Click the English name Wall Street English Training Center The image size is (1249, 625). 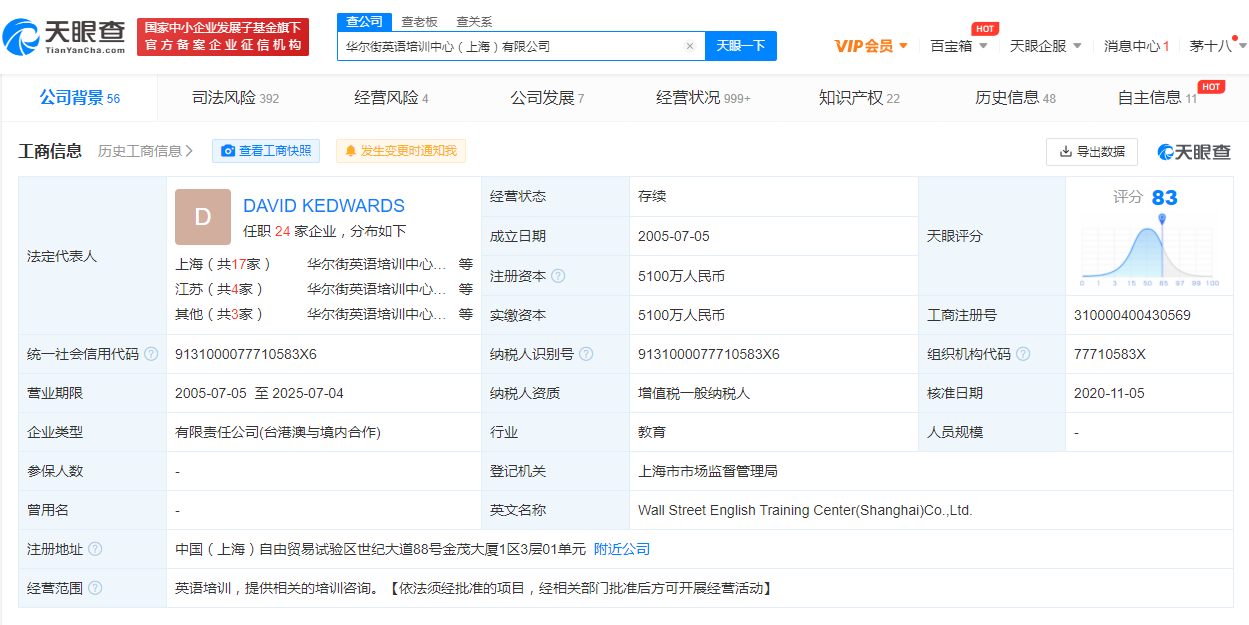[805, 510]
